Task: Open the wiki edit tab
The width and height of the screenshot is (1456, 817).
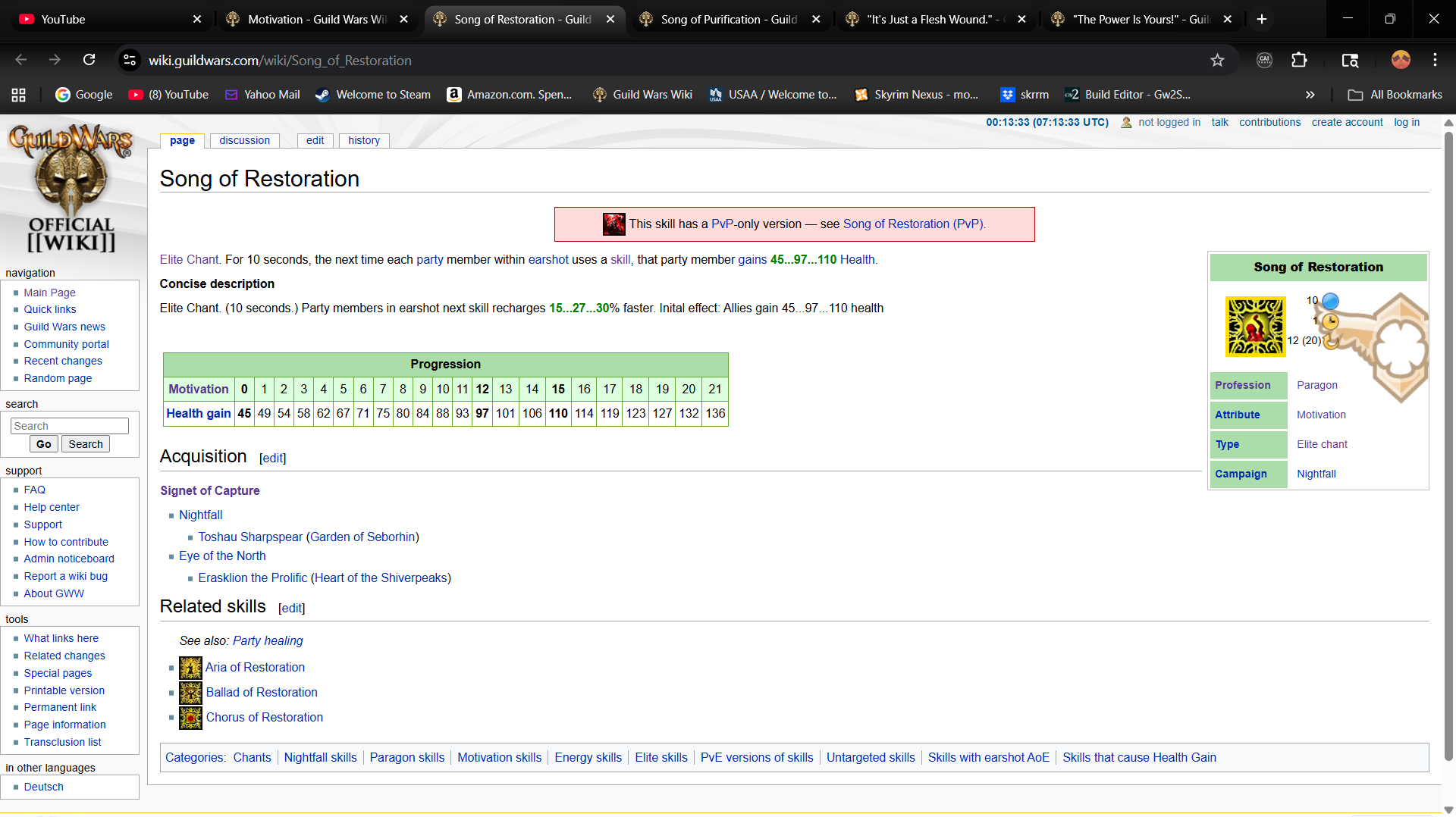Action: [x=315, y=141]
